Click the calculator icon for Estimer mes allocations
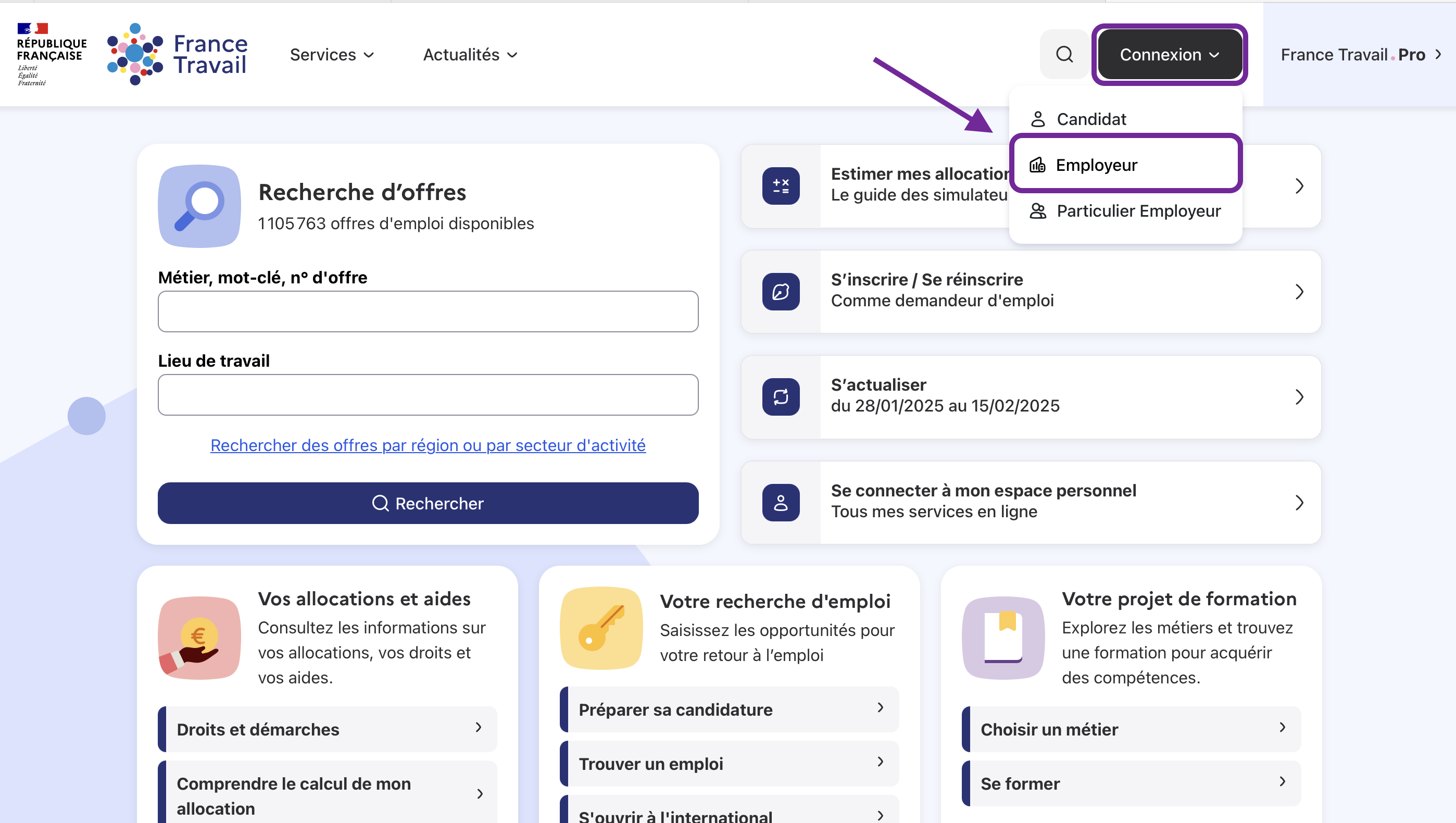Viewport: 1456px width, 823px height. click(781, 186)
